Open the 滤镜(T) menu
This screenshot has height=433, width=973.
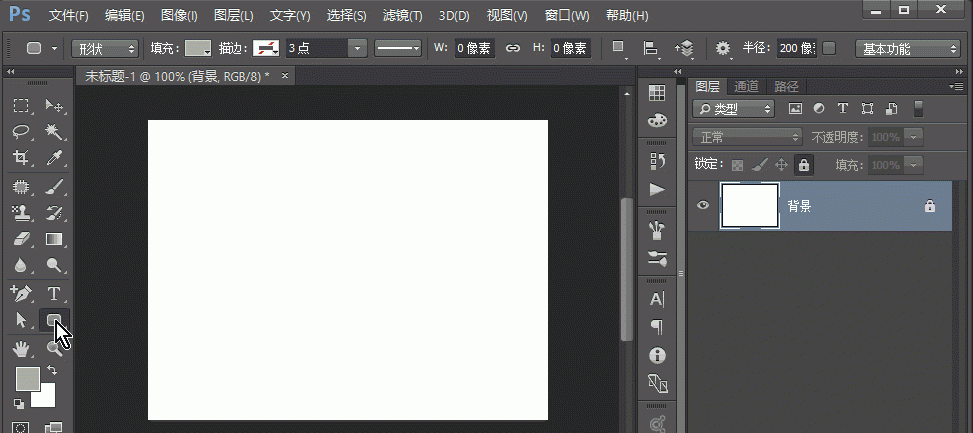(402, 16)
